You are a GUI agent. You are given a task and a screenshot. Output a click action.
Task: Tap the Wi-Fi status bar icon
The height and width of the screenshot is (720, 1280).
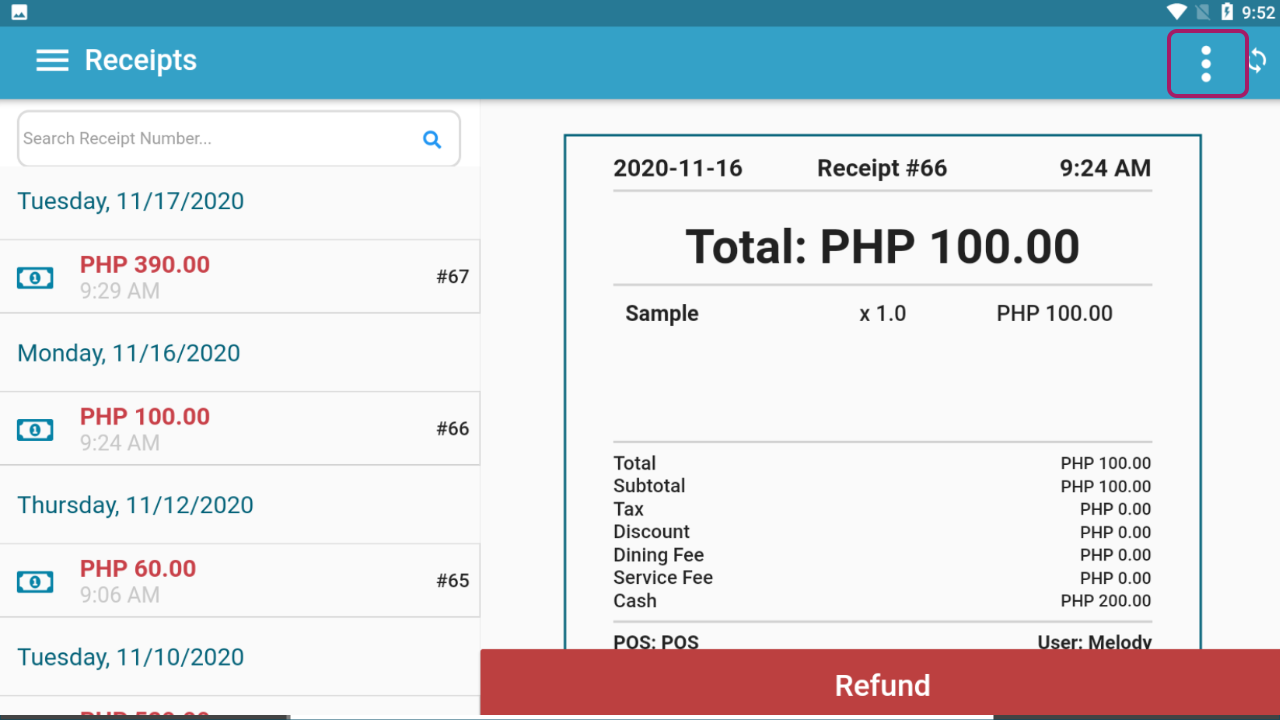[x=1176, y=13]
